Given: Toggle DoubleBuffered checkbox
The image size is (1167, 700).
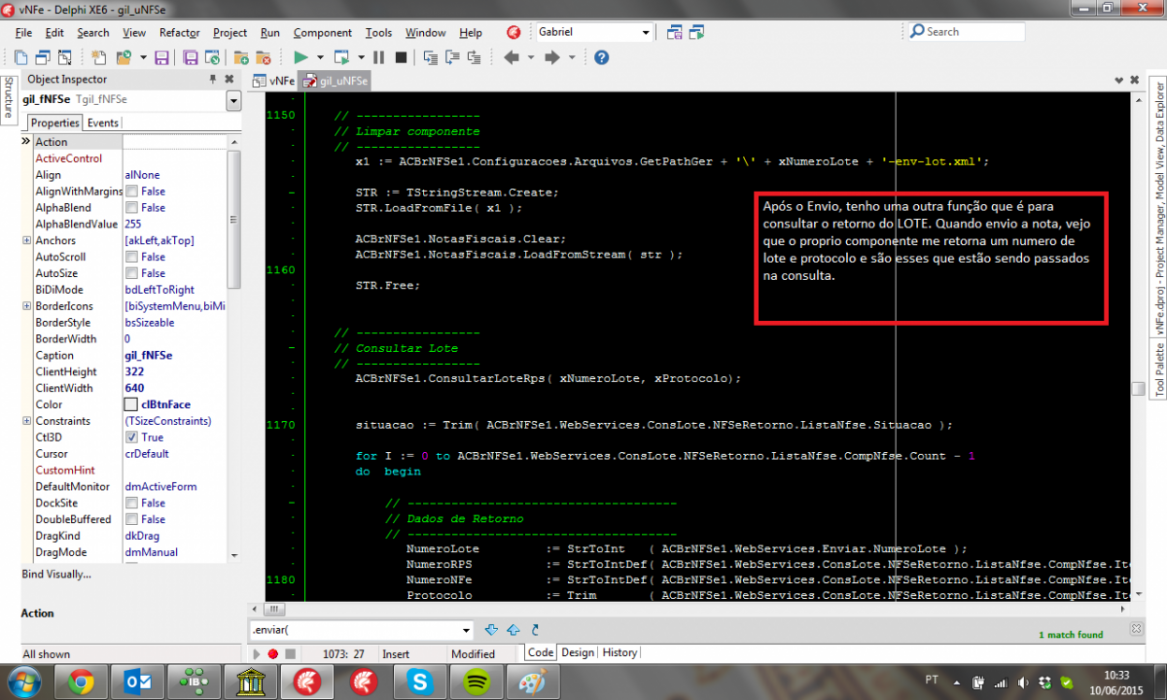Looking at the screenshot, I should pyautogui.click(x=132, y=519).
